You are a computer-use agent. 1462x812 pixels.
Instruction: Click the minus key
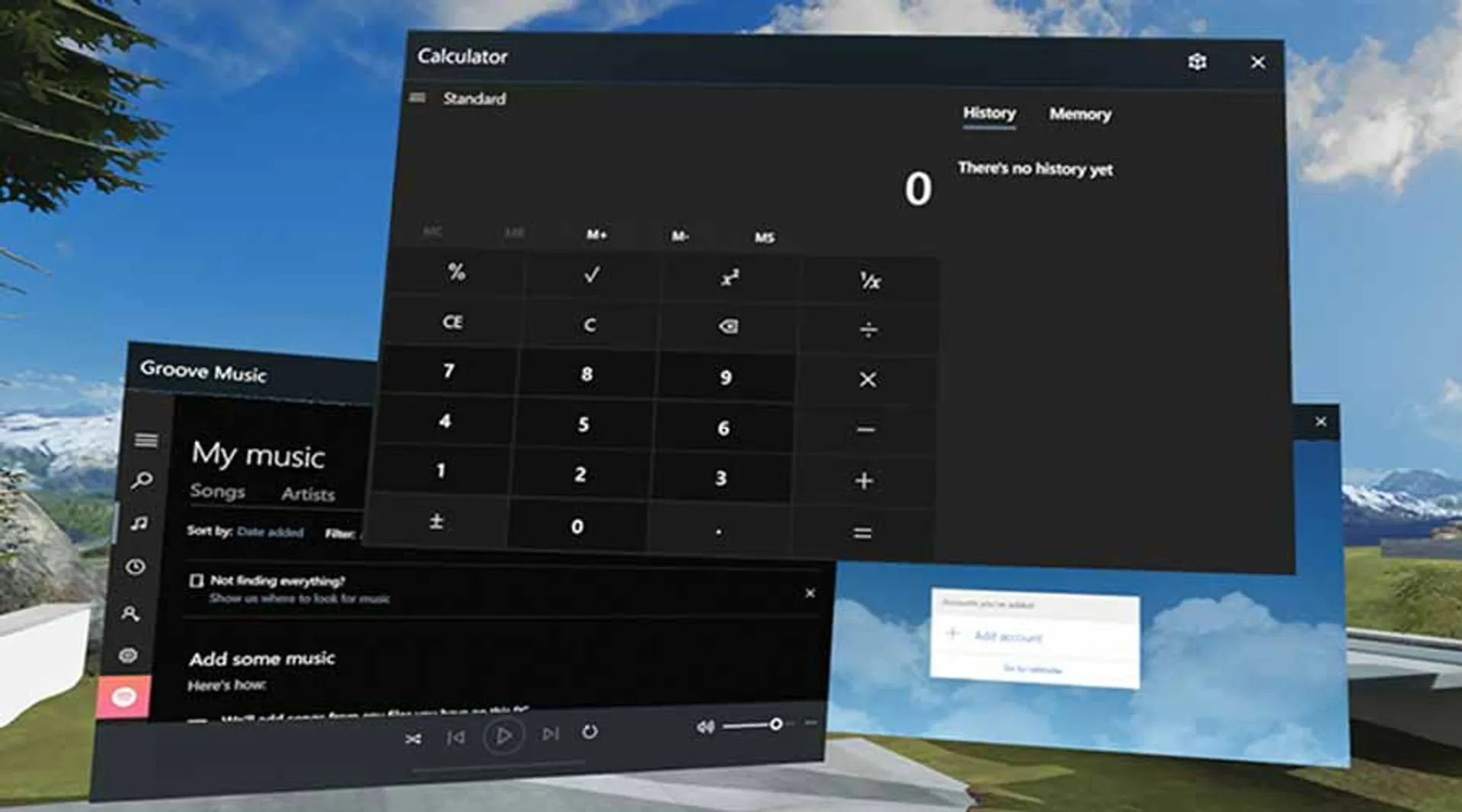point(865,430)
